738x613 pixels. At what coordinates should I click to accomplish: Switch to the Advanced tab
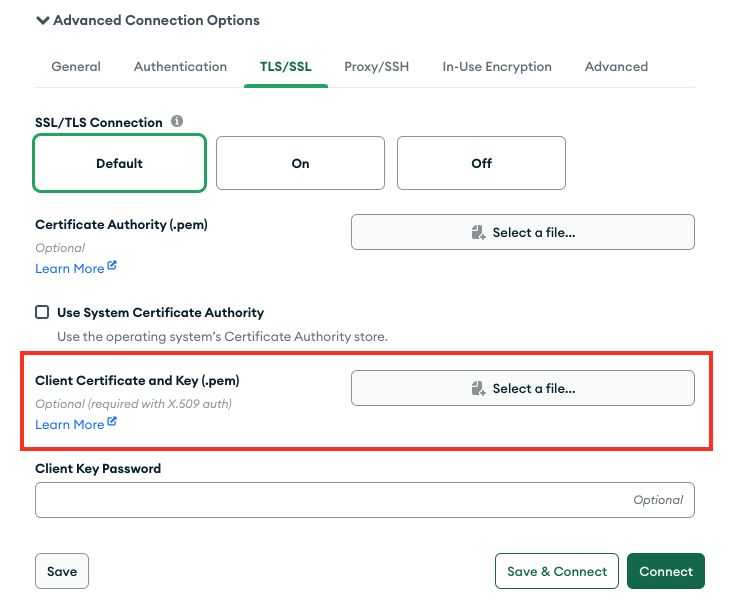[x=616, y=67]
